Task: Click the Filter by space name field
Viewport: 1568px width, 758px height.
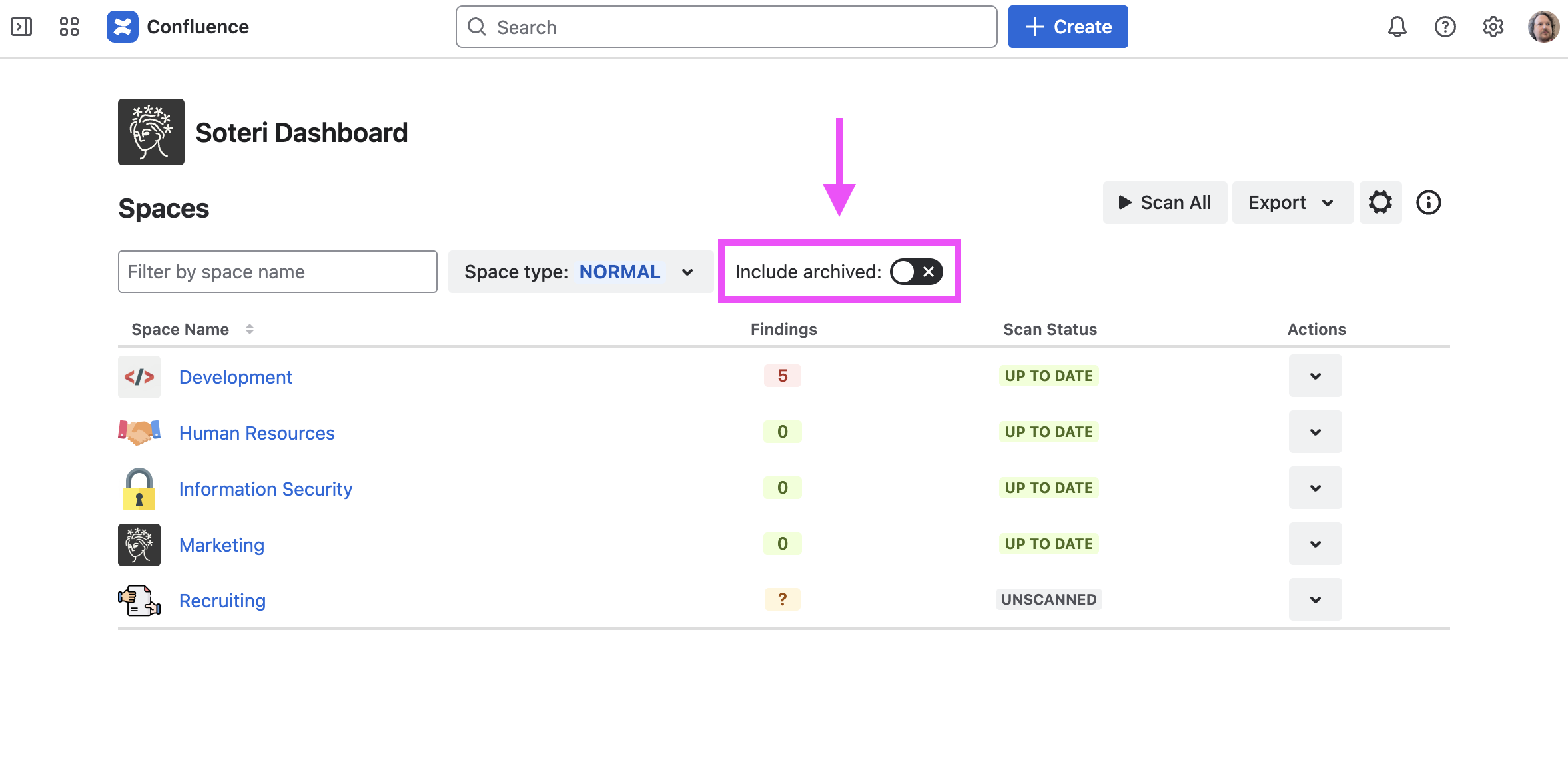Action: 277,272
